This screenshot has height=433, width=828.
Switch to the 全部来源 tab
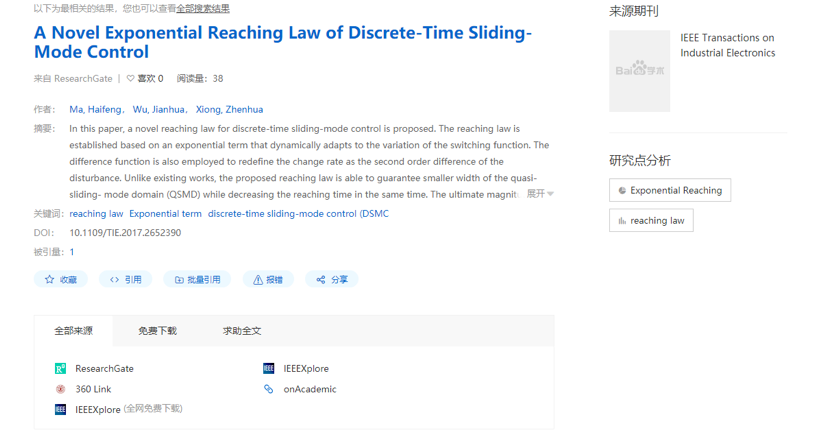tap(73, 331)
